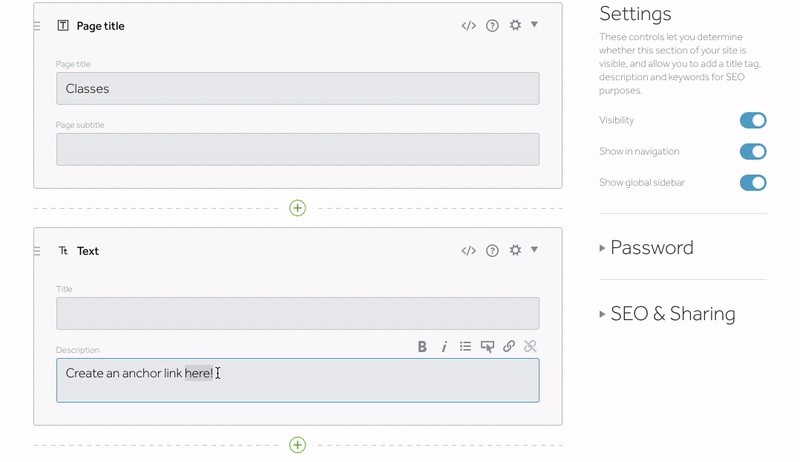Expand the Password section
800x462 pixels.
click(x=647, y=248)
